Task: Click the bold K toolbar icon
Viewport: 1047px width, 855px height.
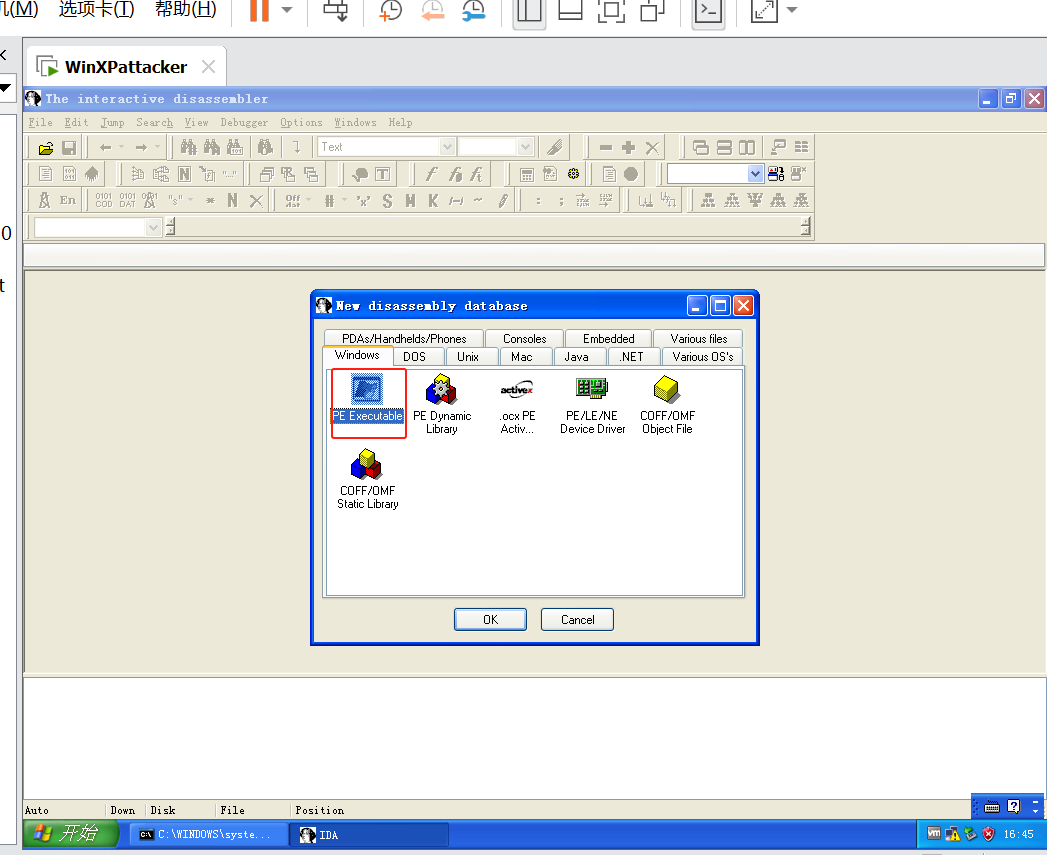Action: pyautogui.click(x=433, y=200)
